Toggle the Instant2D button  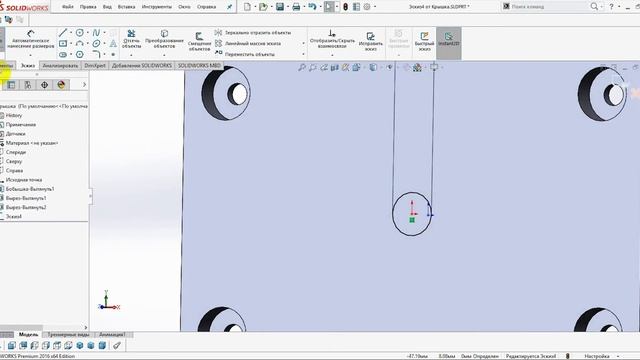449,43
